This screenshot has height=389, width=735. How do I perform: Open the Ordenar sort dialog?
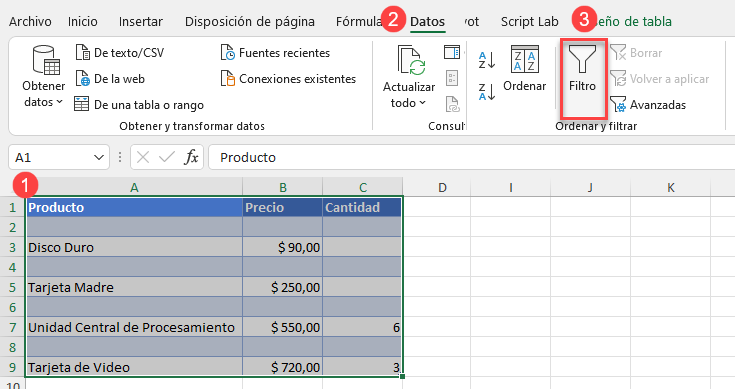click(x=525, y=68)
